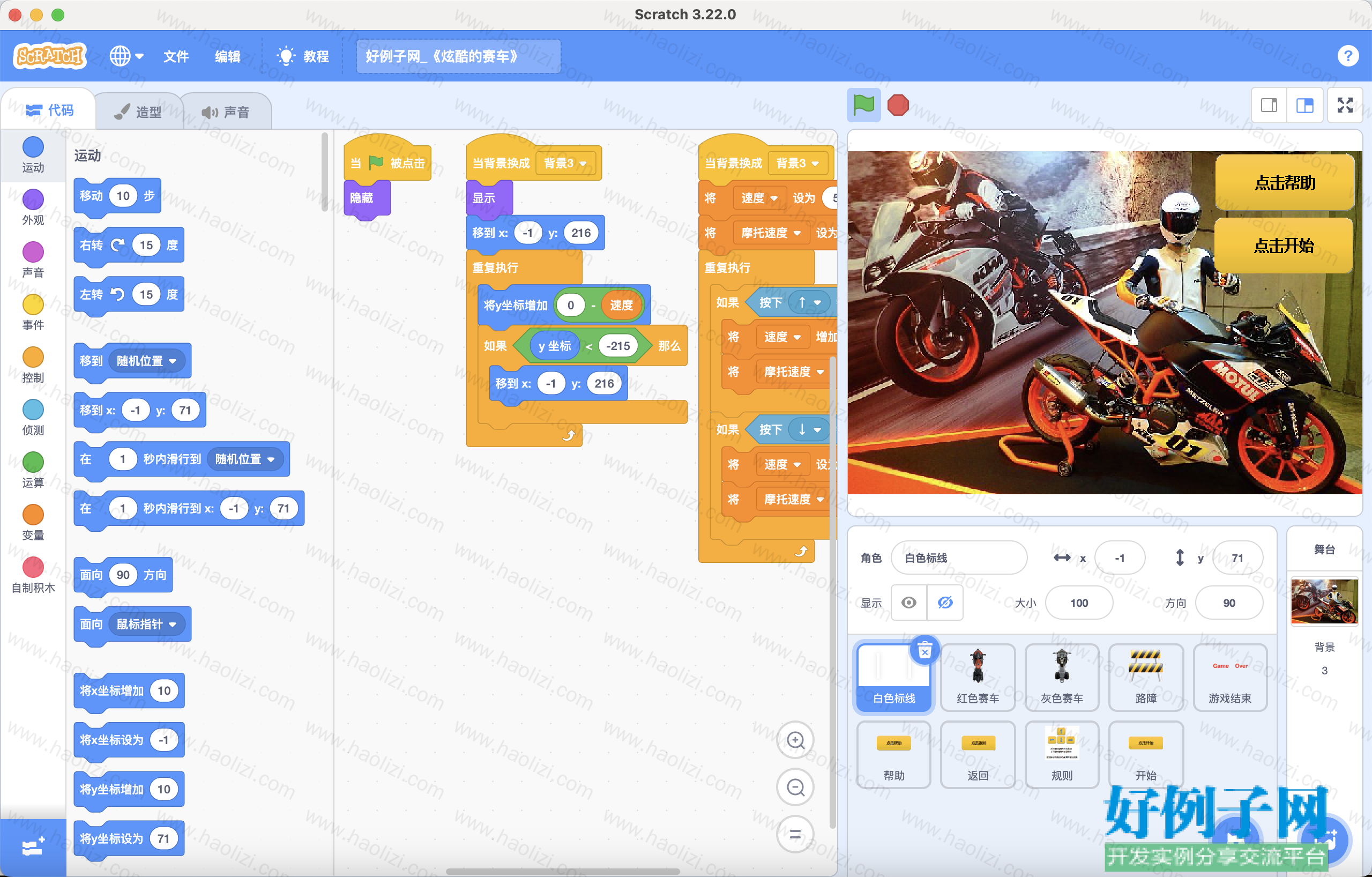Select the 规则 sprite
The width and height of the screenshot is (1372, 877).
tap(1062, 754)
